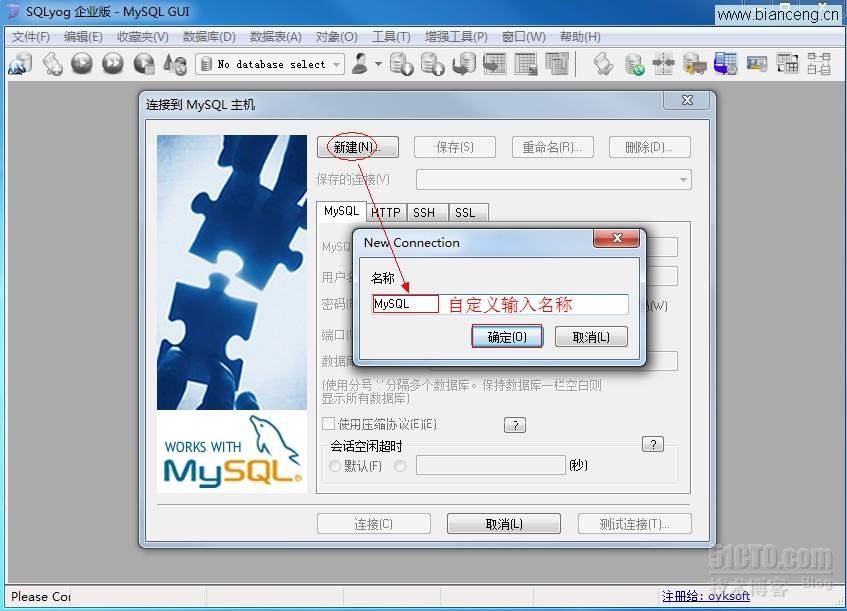Click the new connection toolbar icon

(20, 64)
